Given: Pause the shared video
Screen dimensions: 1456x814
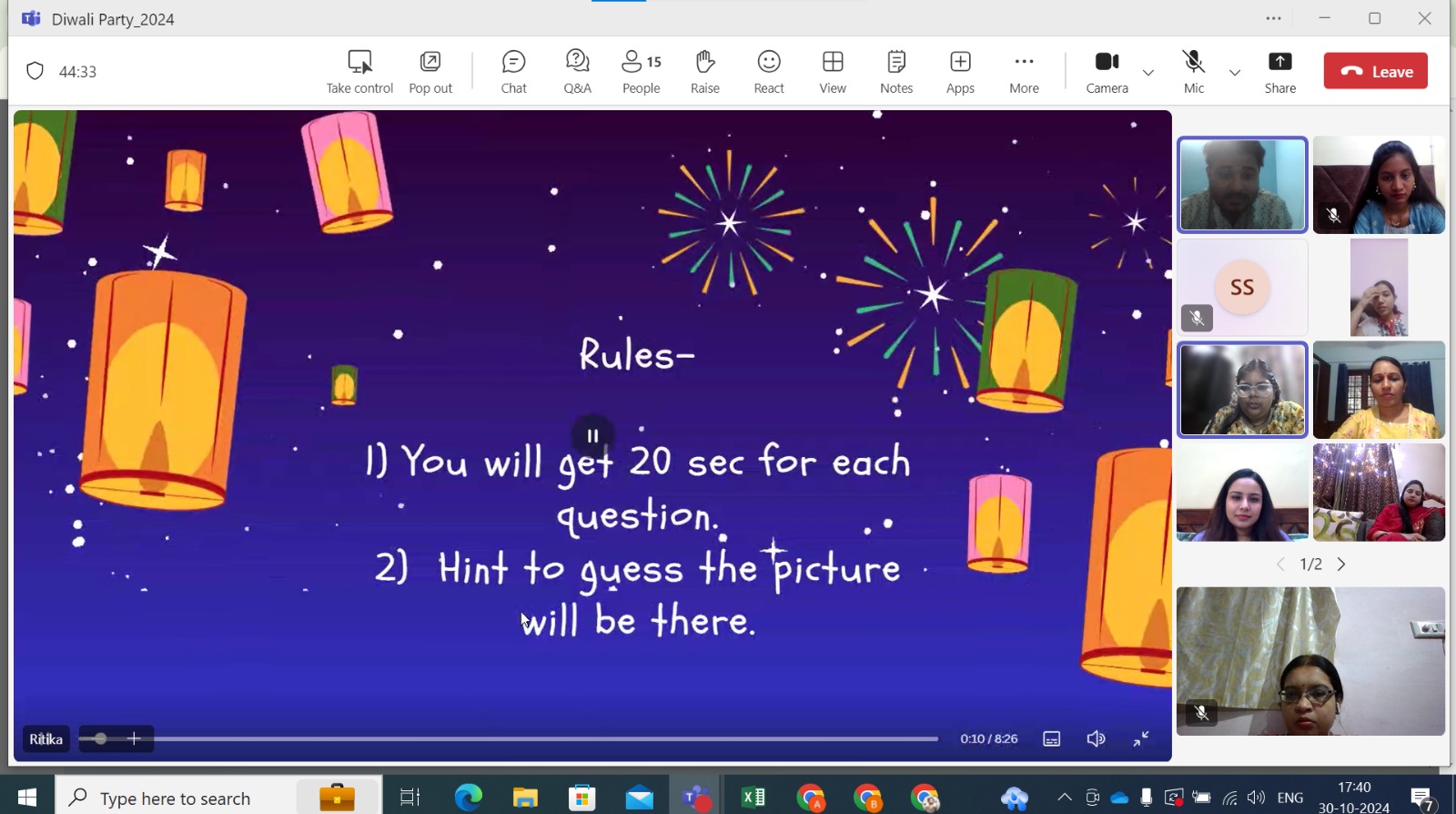Looking at the screenshot, I should [x=593, y=436].
